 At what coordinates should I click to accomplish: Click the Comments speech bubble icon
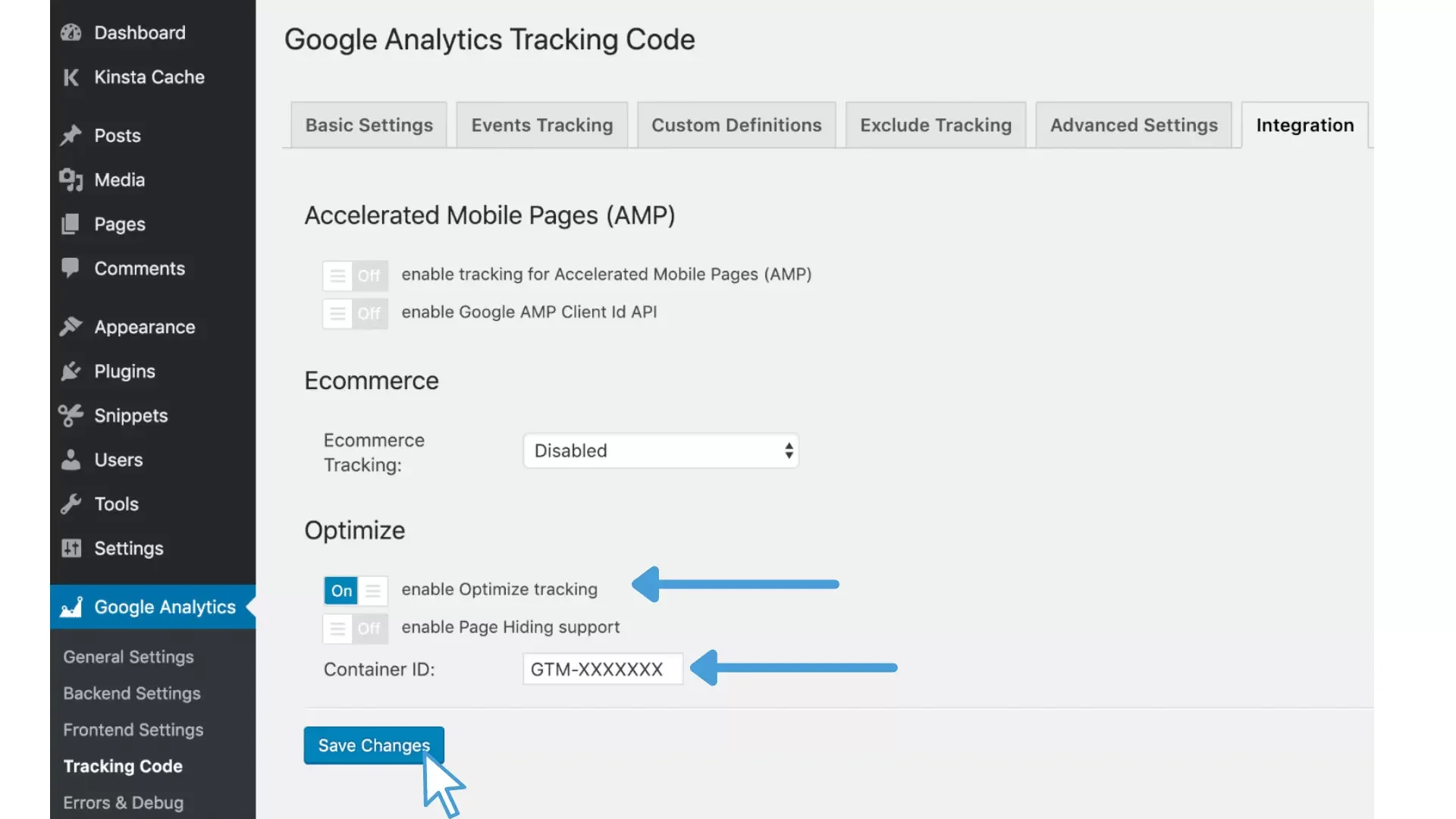(71, 268)
